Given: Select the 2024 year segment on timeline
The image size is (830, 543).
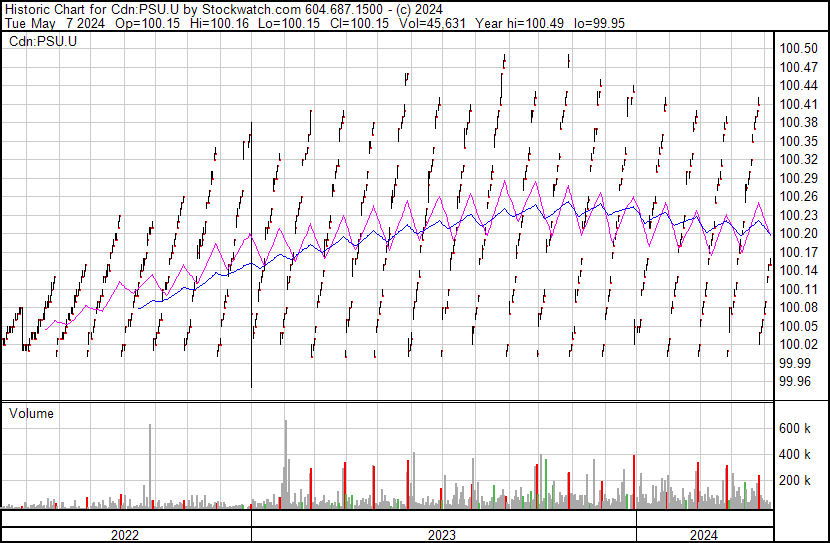Looking at the screenshot, I should point(705,535).
